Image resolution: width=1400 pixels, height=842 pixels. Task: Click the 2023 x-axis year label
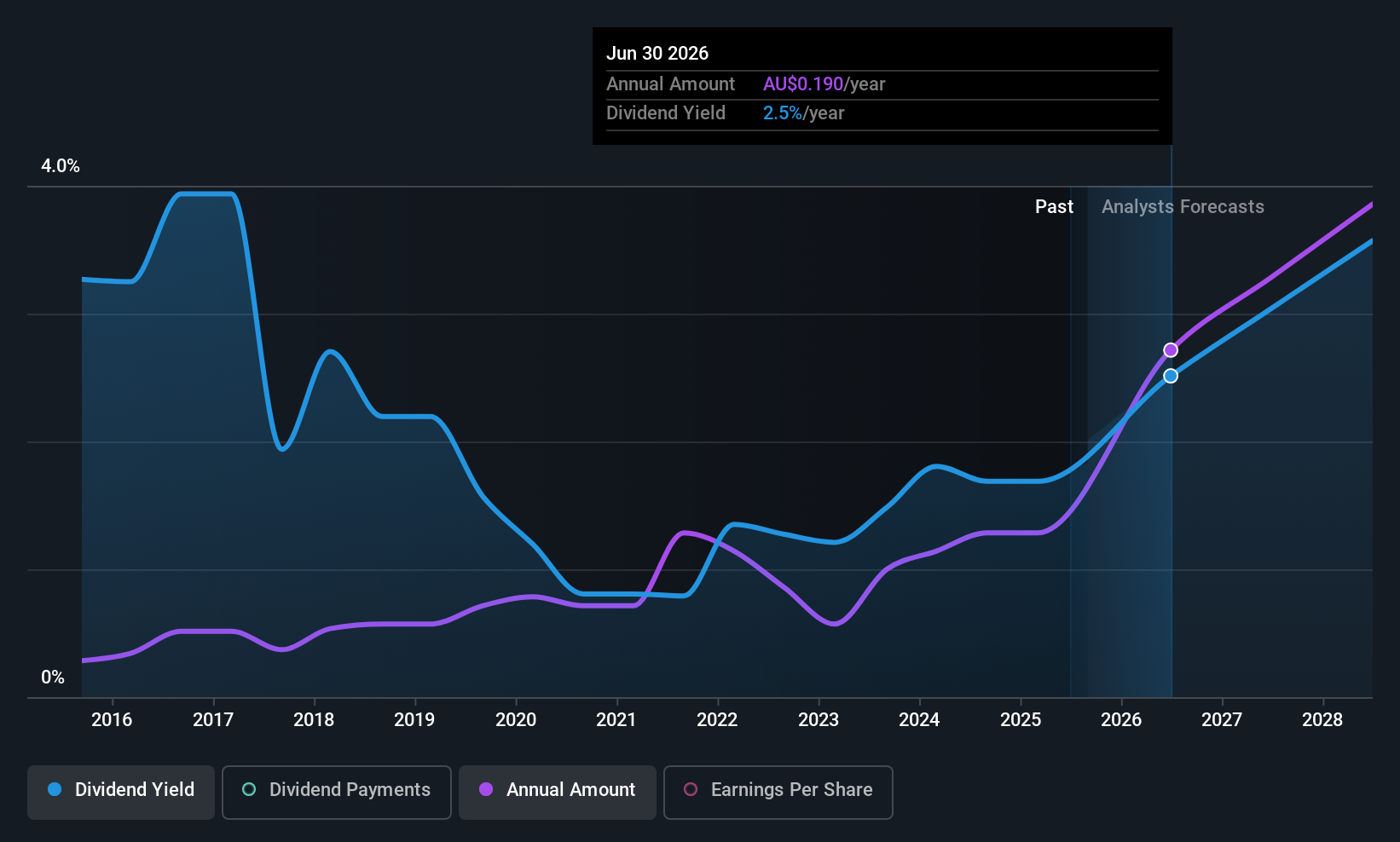(819, 719)
